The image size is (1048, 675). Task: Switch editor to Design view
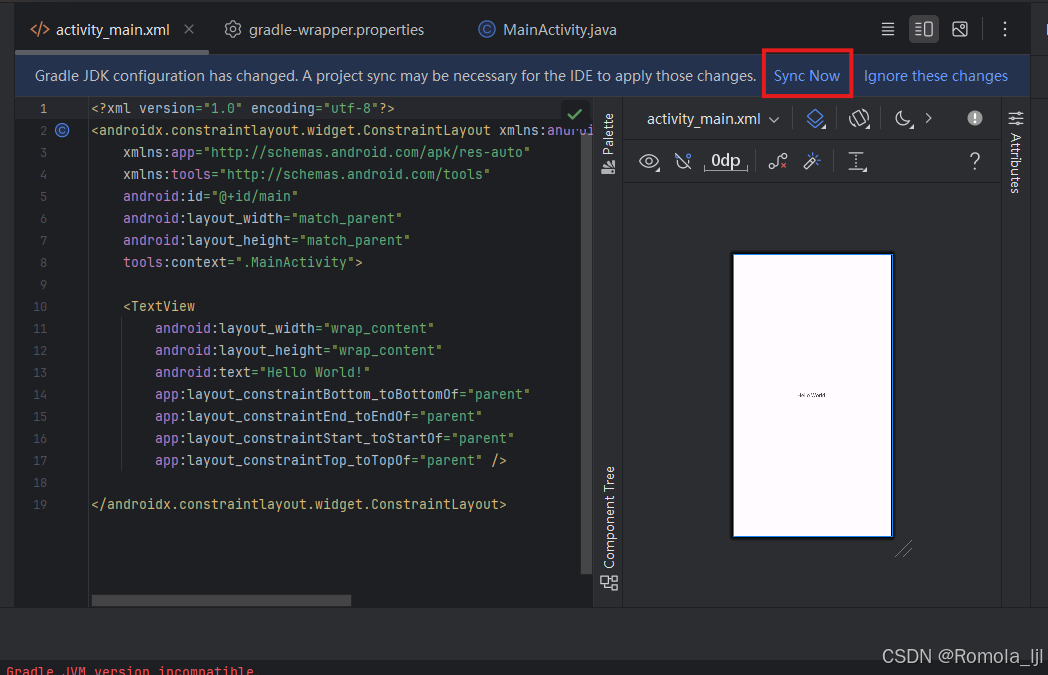pyautogui.click(x=959, y=29)
